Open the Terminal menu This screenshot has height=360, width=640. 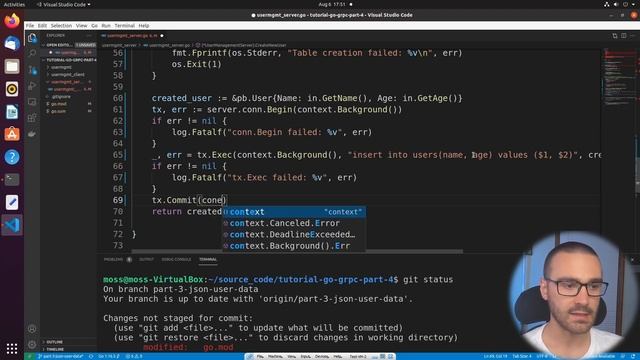point(124,25)
